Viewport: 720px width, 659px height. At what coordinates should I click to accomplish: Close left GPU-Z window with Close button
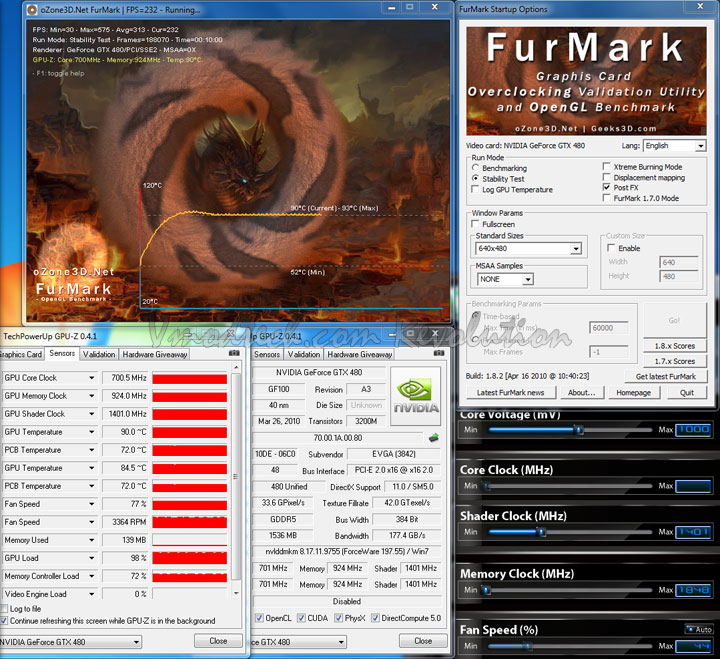click(x=218, y=641)
